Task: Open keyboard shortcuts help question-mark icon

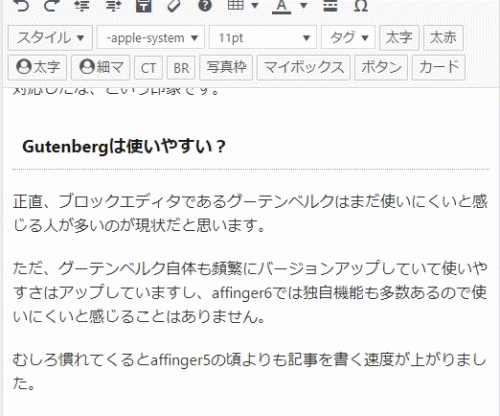Action: coord(205,5)
